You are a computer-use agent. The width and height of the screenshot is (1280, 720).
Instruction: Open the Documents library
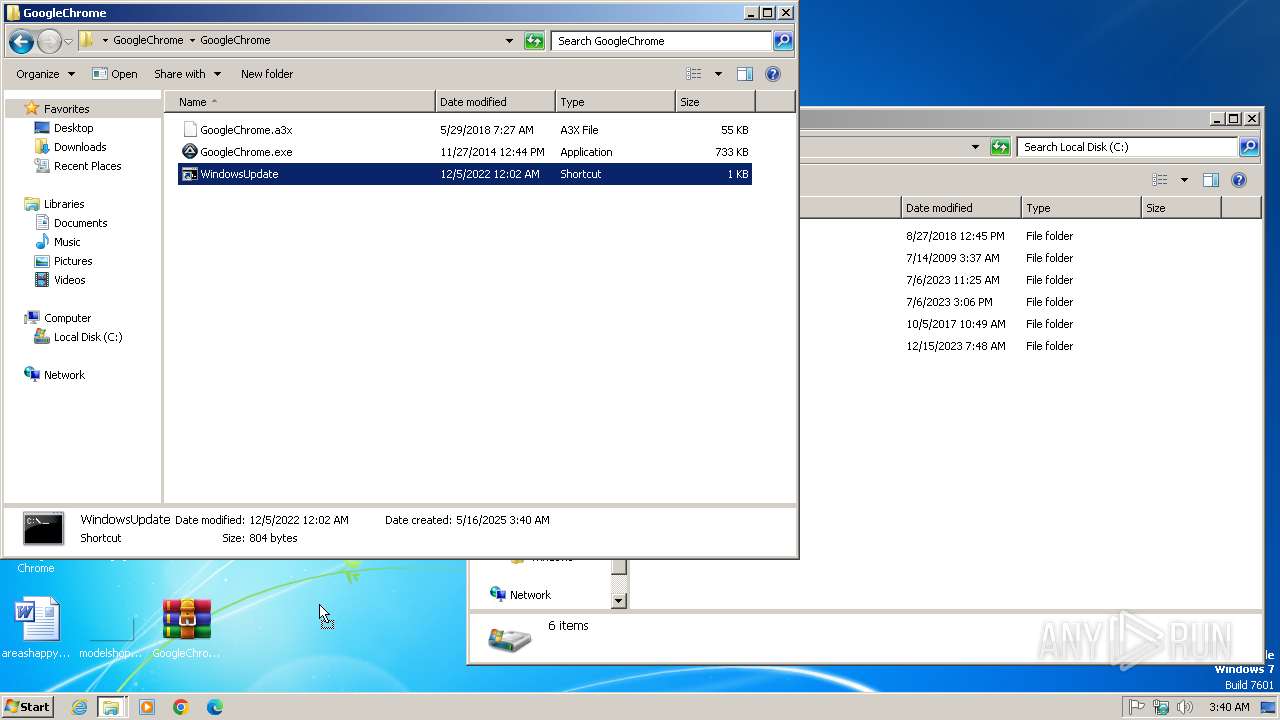click(x=80, y=223)
